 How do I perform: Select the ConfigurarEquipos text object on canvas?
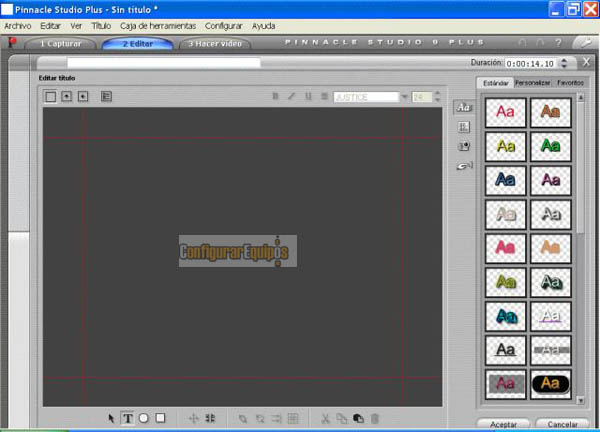click(238, 251)
